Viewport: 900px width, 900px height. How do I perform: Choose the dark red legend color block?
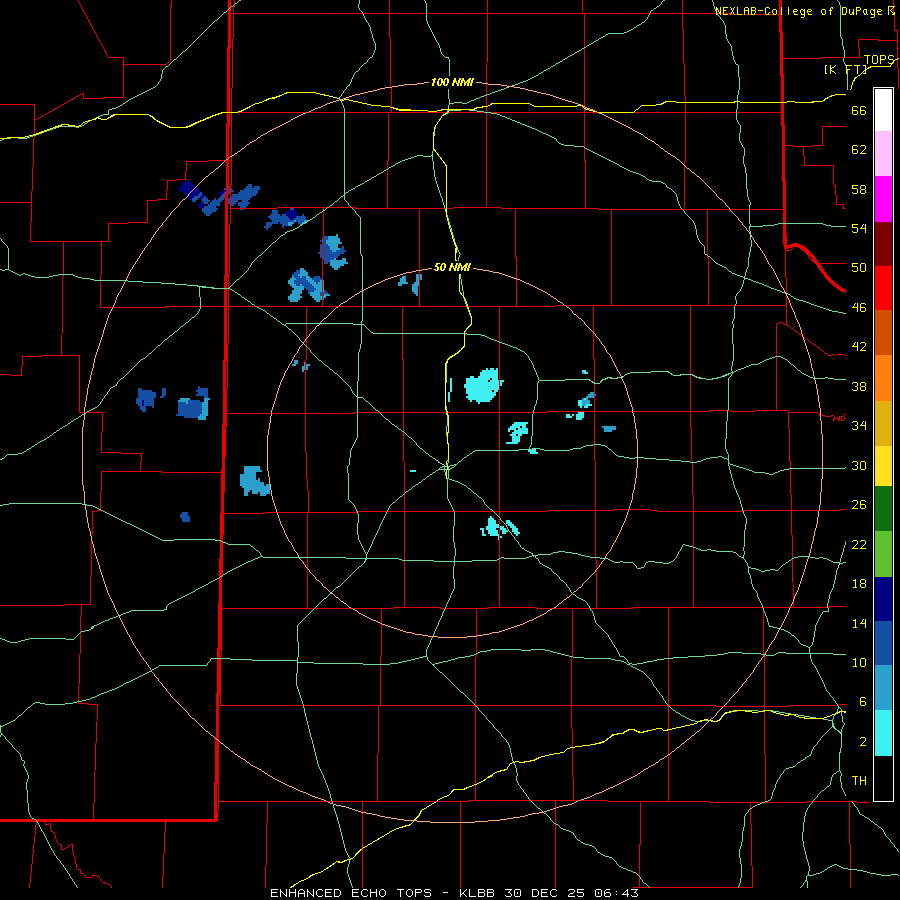pos(883,244)
